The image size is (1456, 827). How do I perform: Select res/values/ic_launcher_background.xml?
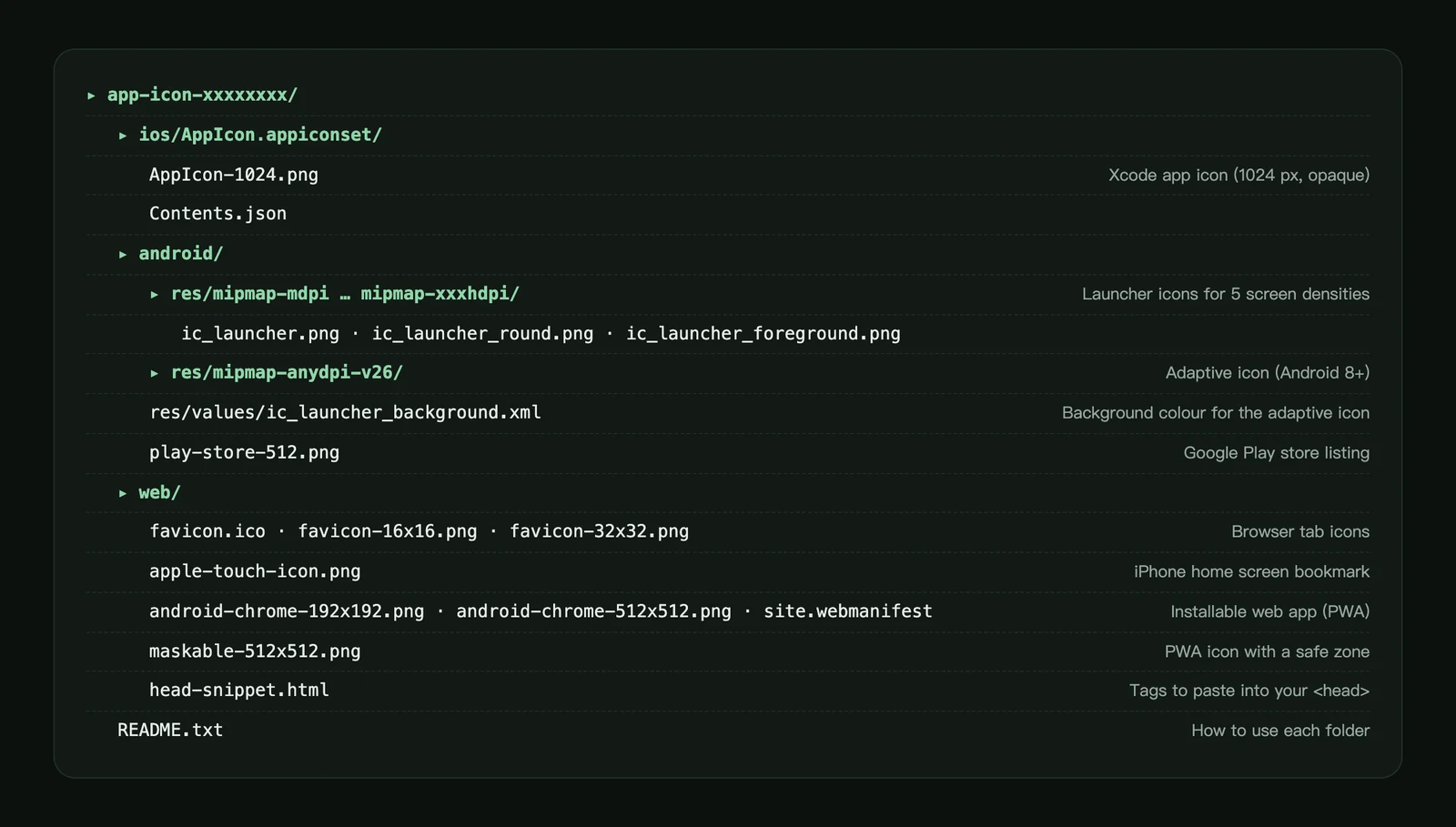345,413
